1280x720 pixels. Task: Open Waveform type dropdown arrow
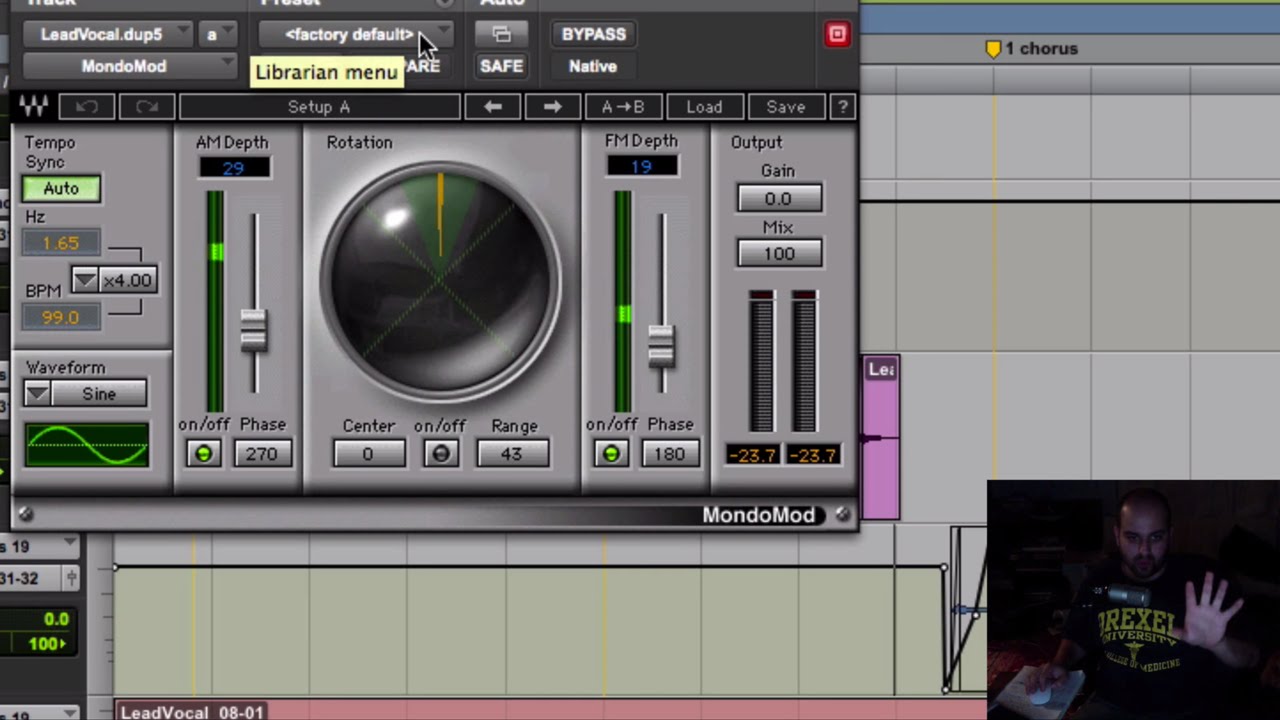coord(37,394)
